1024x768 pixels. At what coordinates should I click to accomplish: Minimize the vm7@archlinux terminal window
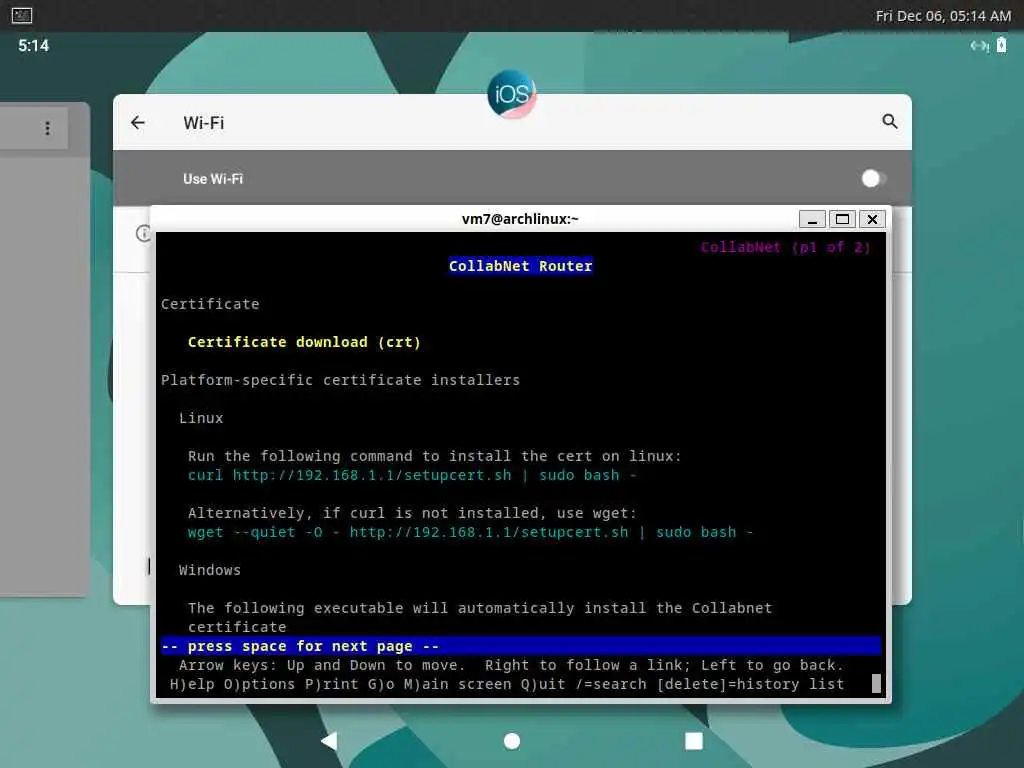pos(812,219)
